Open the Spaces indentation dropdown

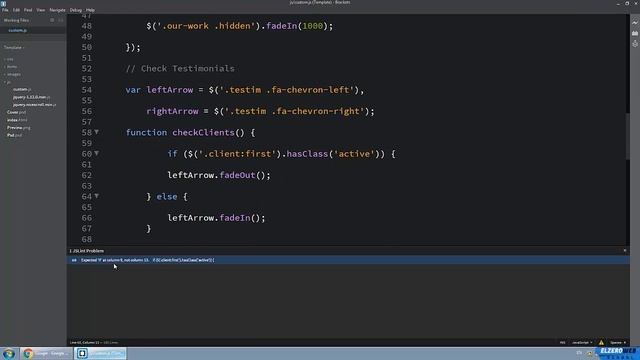pyautogui.click(x=618, y=342)
